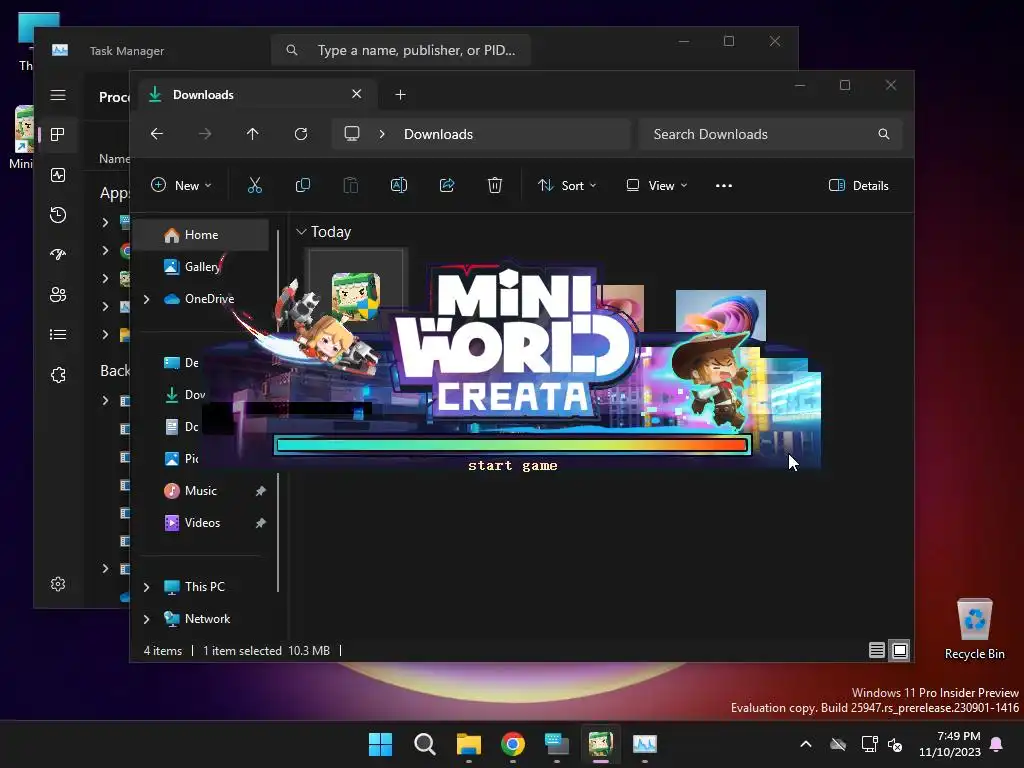Screen dimensions: 1024x768
Task: Open taskbar Search
Action: [x=424, y=744]
